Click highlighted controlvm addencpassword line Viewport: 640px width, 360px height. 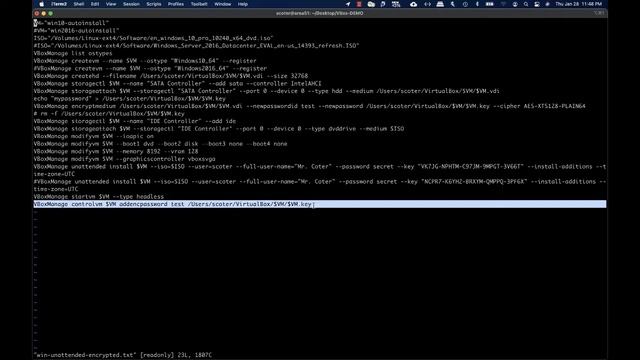(320, 204)
